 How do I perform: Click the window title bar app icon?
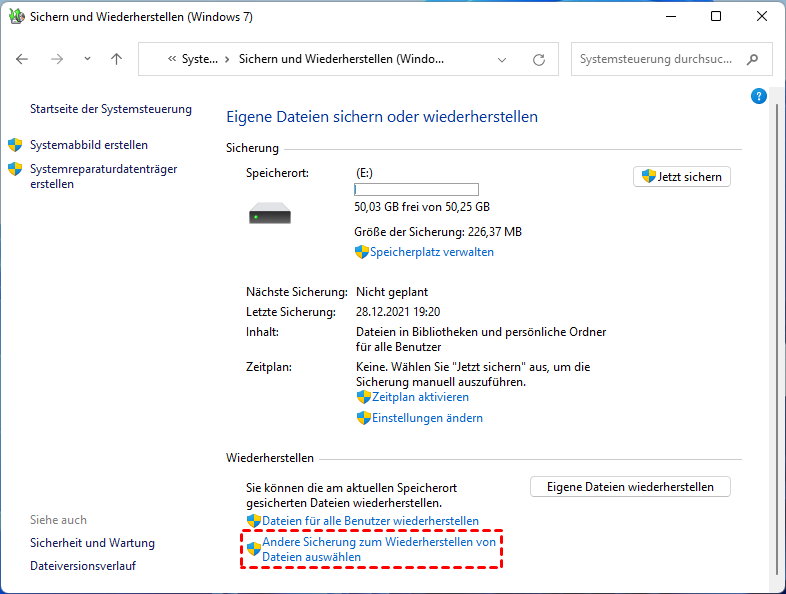click(17, 17)
